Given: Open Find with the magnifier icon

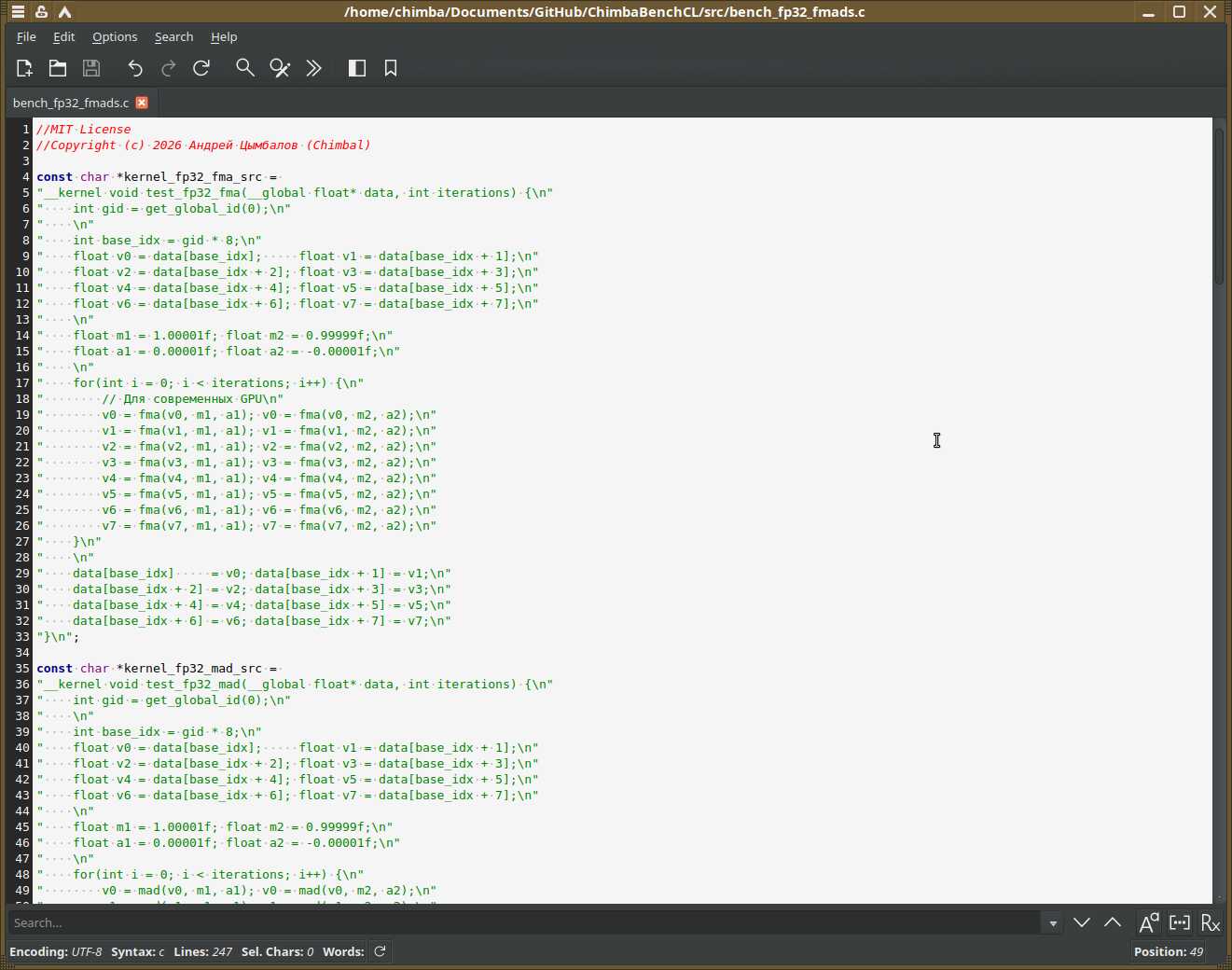Looking at the screenshot, I should (x=245, y=68).
